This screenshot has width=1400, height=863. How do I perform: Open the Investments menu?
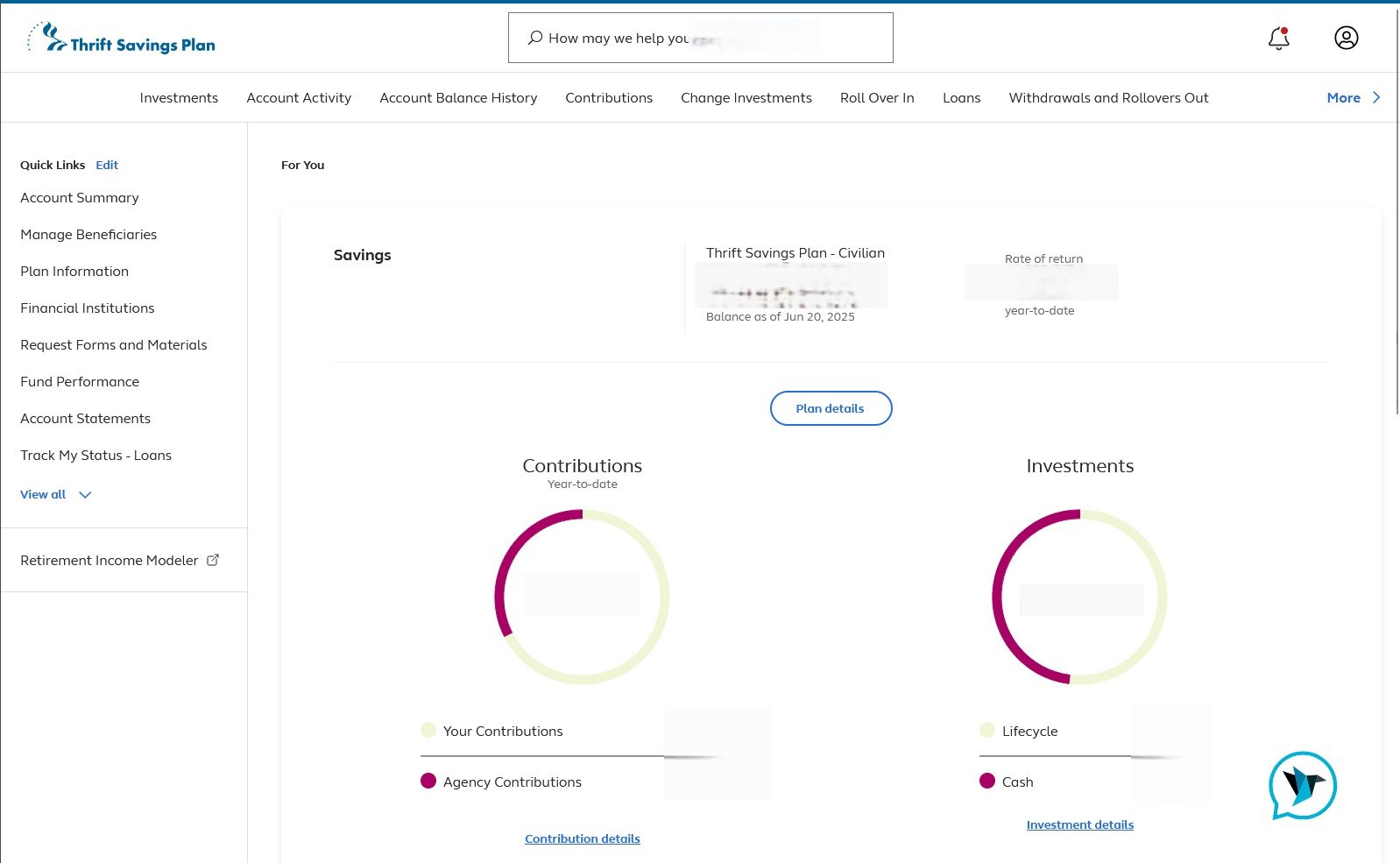click(x=179, y=97)
